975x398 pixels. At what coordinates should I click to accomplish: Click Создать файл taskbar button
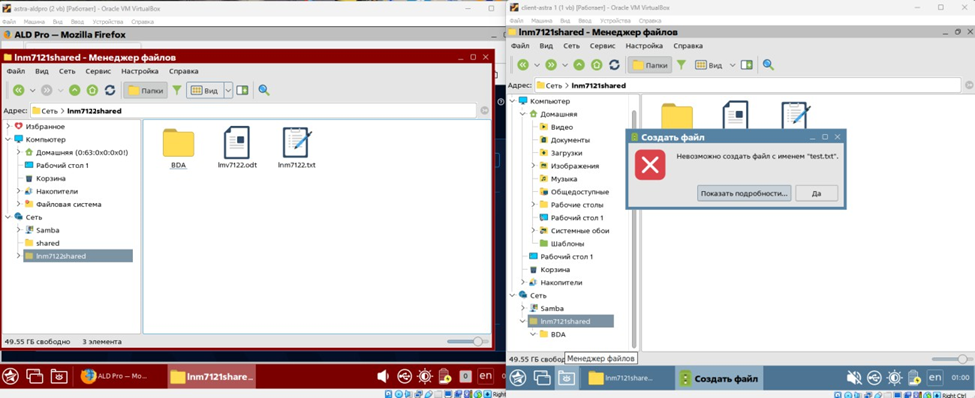click(719, 377)
